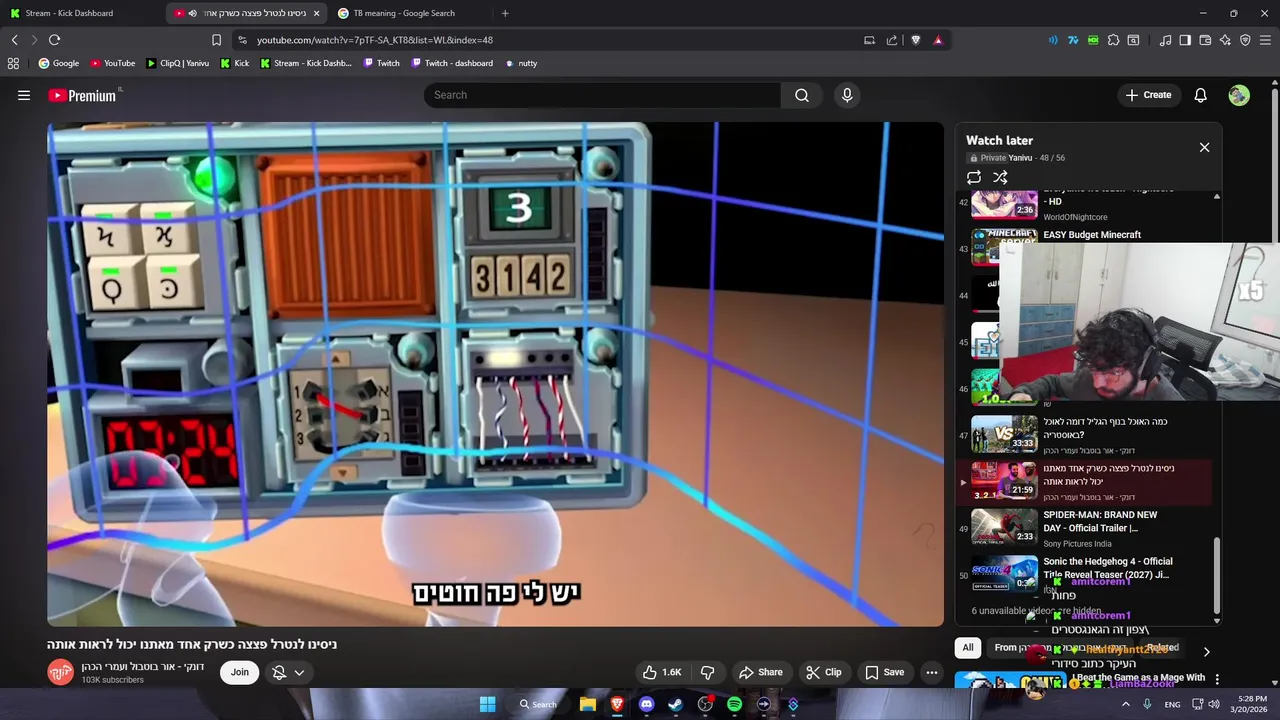Screen dimensions: 1280x720
Task: Open Brave VPN shield icon
Action: [1245, 40]
